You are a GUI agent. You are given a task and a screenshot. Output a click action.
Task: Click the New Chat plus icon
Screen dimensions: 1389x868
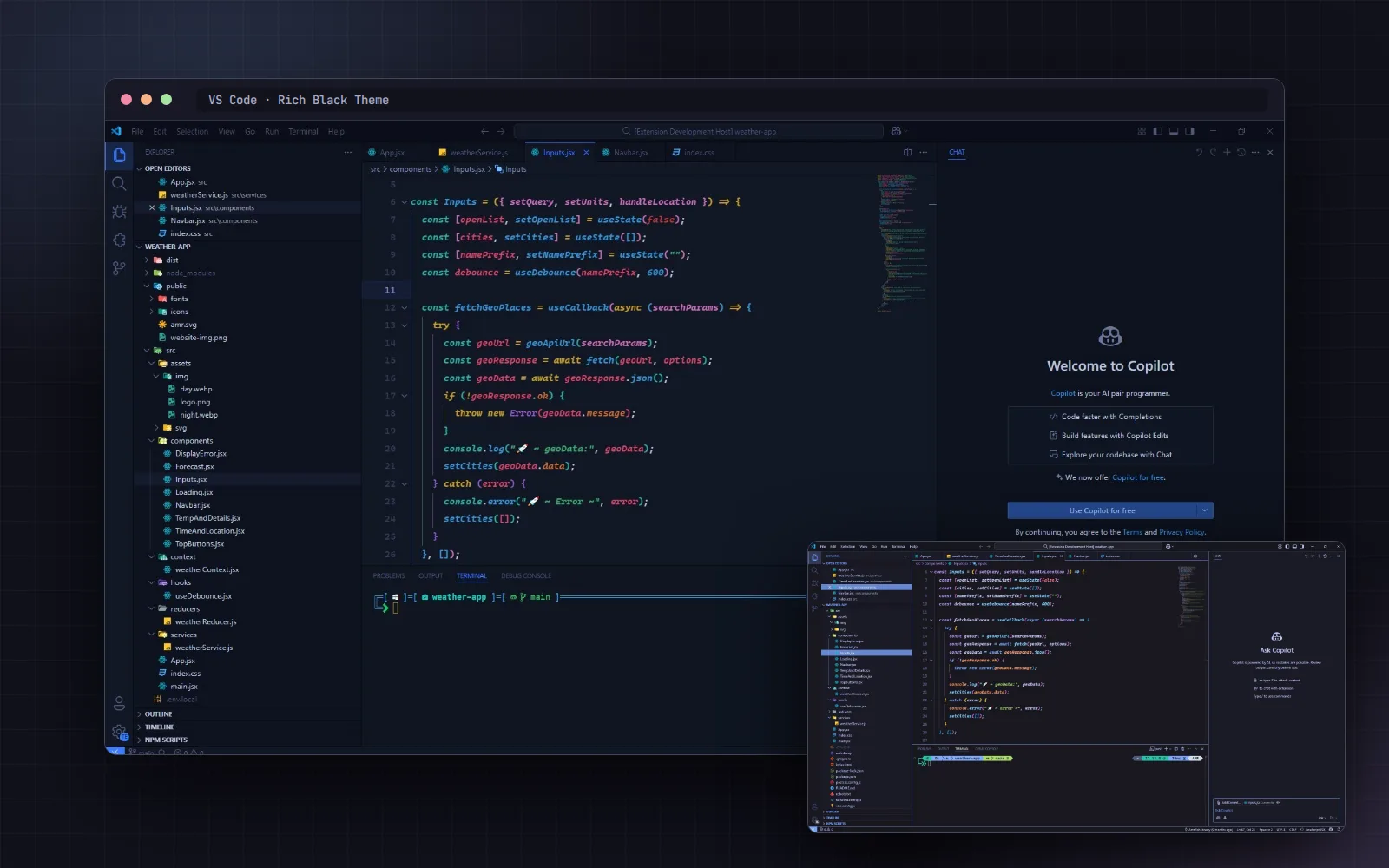1227,152
